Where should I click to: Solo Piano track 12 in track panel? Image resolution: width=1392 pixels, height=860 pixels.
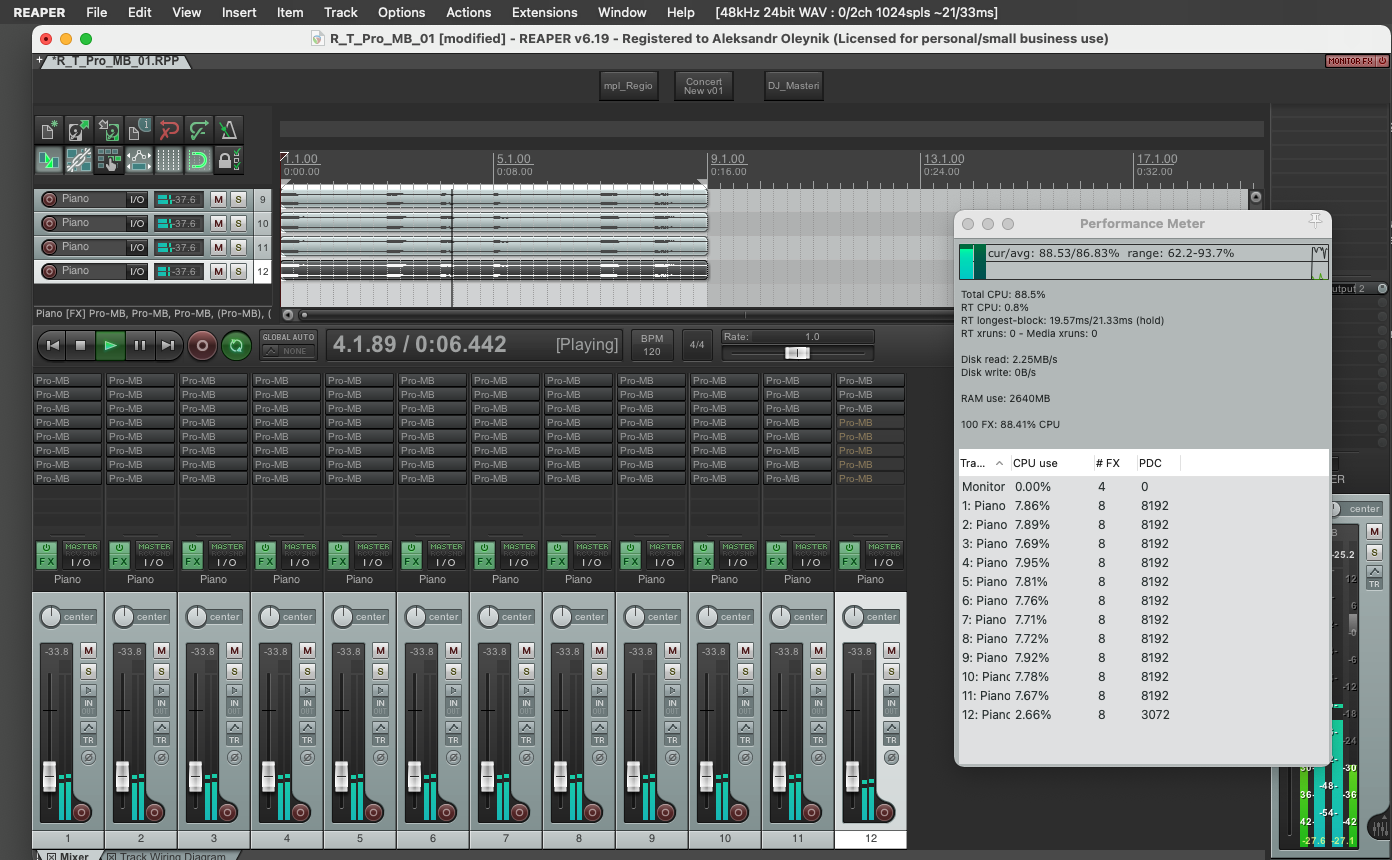(238, 271)
